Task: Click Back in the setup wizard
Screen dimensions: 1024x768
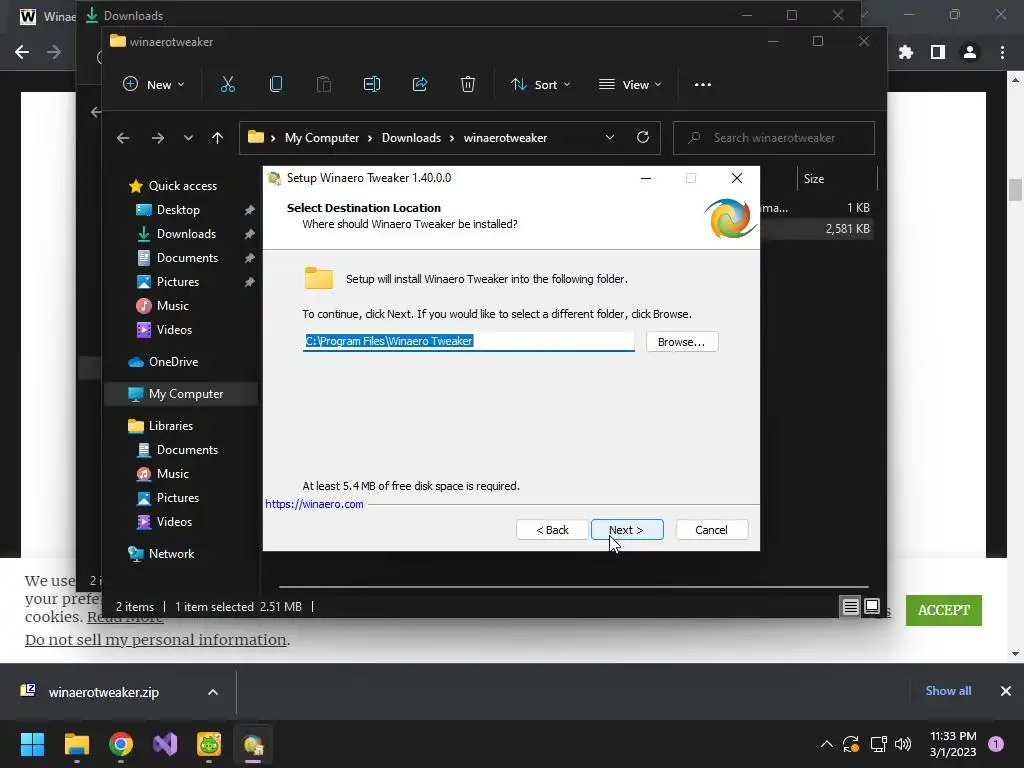Action: [552, 530]
